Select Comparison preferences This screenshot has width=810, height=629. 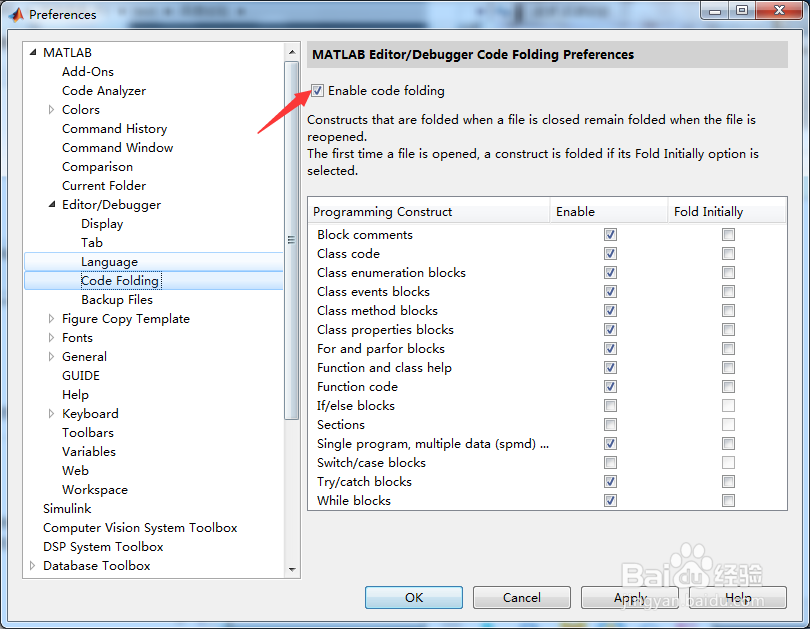[x=98, y=167]
